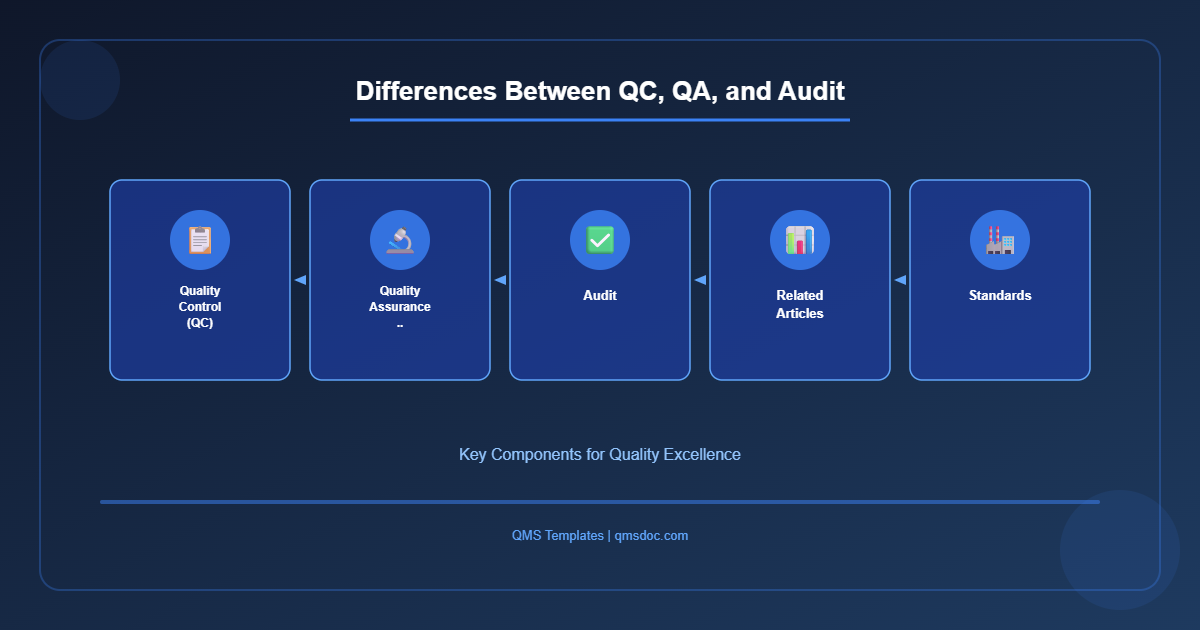Open the qmsdoc.com link in the footer

pyautogui.click(x=652, y=535)
